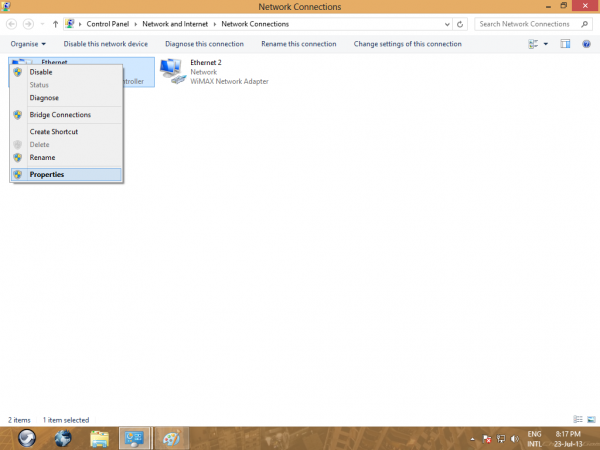This screenshot has height=450, width=600.
Task: Click the search magnifier icon
Action: point(584,24)
